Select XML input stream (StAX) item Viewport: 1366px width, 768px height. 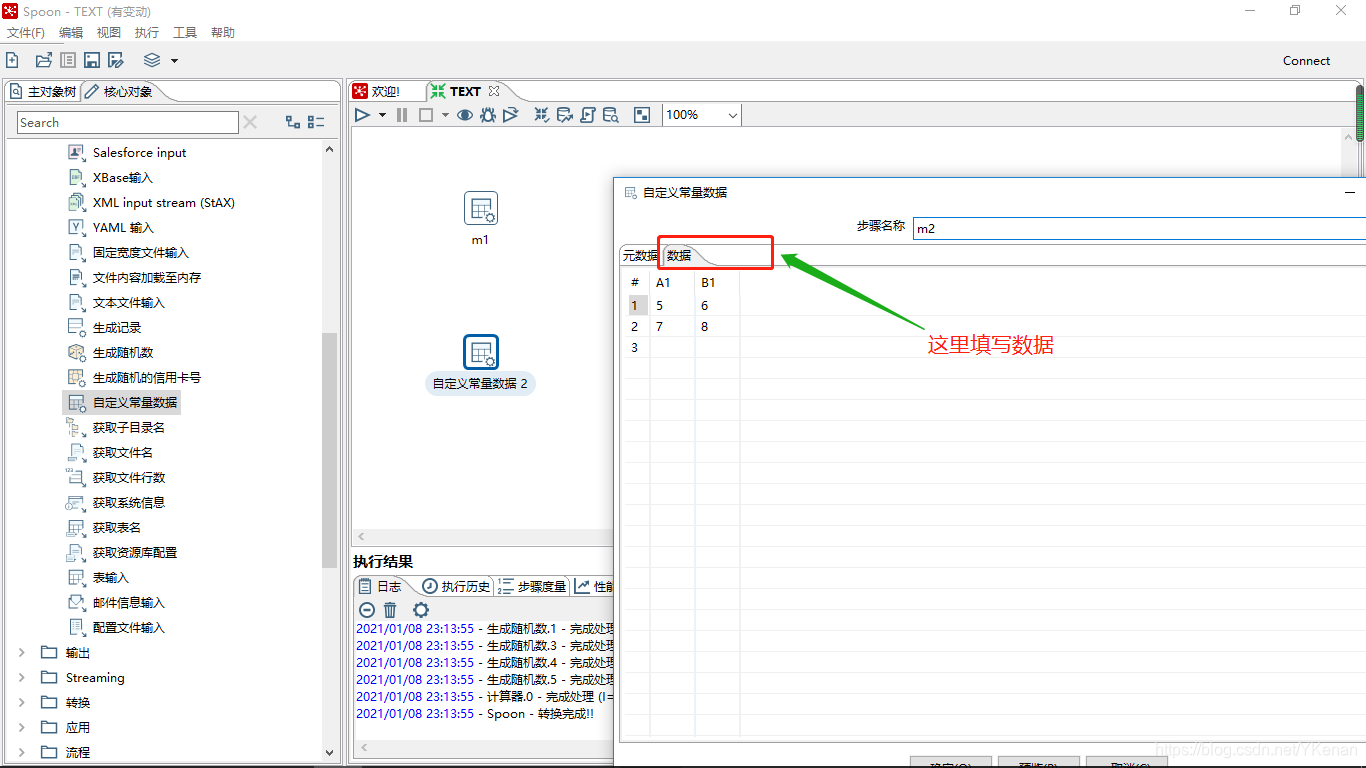(163, 202)
